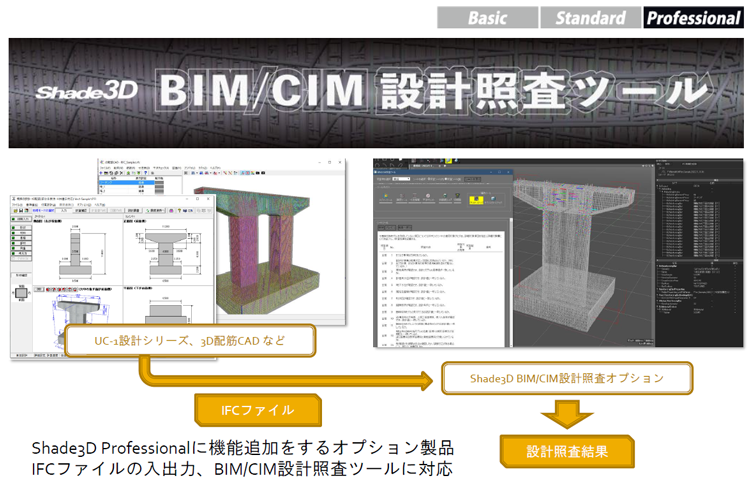Click the 設計照査結果 label

point(567,451)
